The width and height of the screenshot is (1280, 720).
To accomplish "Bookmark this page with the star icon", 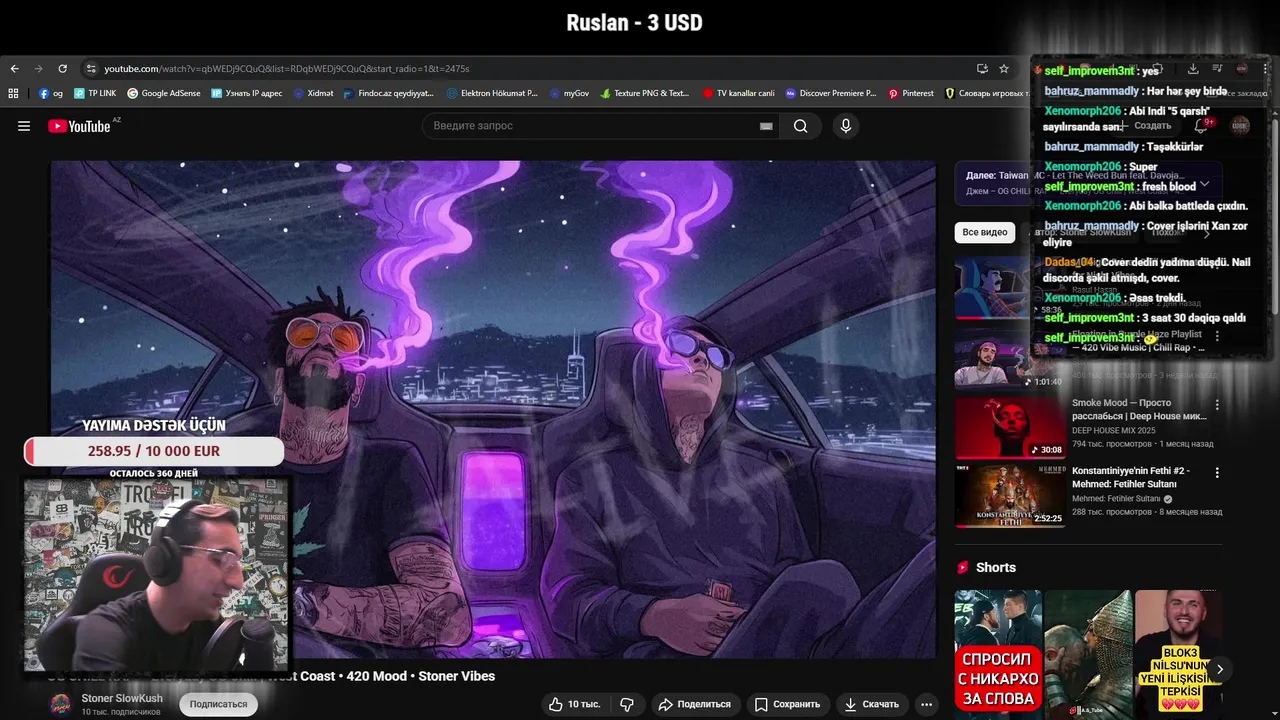I will (1004, 69).
